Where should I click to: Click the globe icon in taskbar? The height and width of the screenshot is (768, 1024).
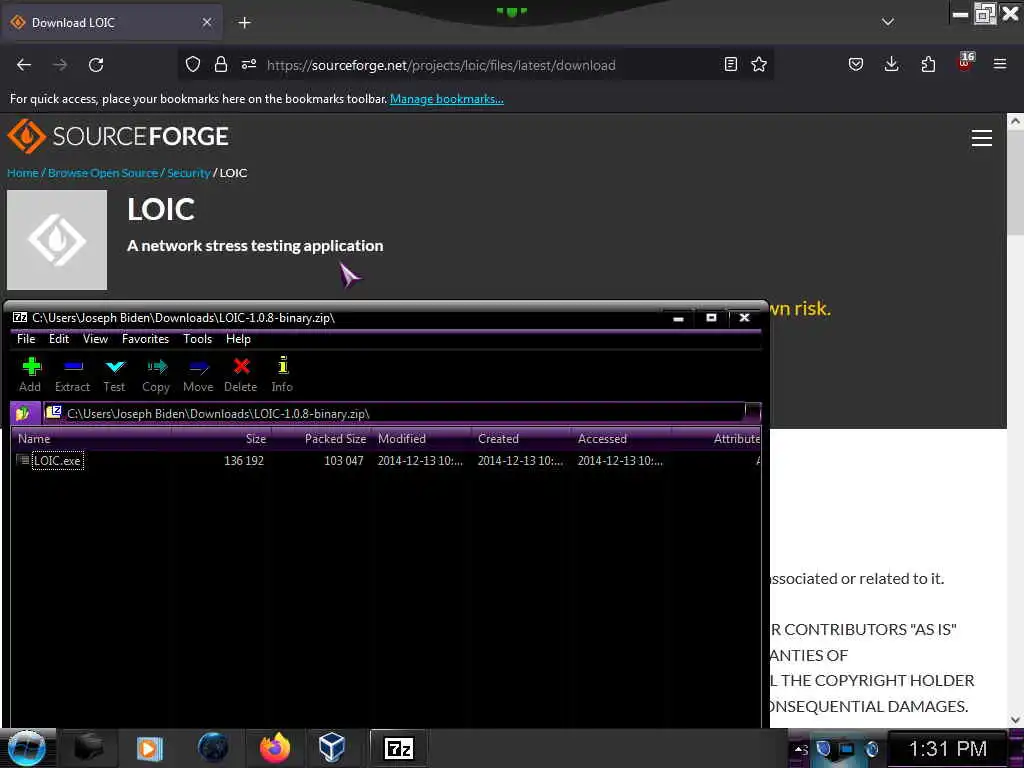click(x=213, y=748)
